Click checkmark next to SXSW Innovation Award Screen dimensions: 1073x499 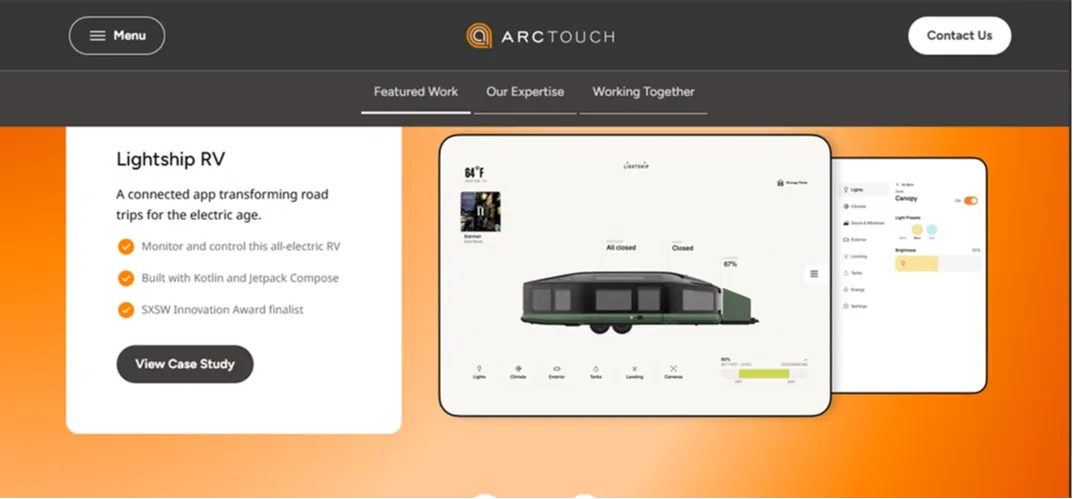click(126, 310)
